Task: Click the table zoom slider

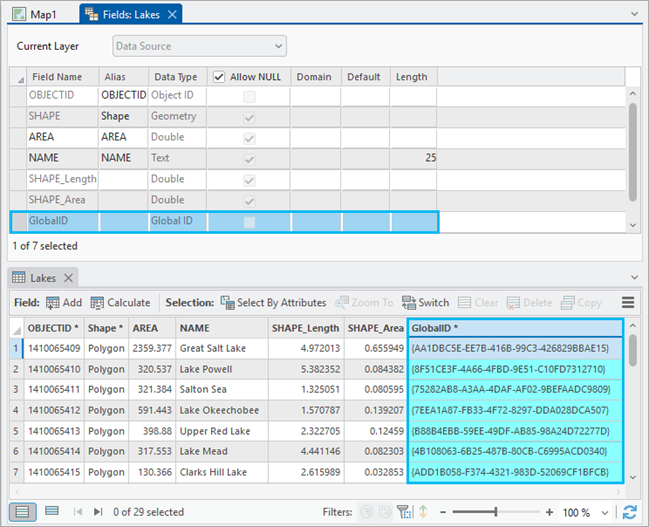Action: coord(495,512)
